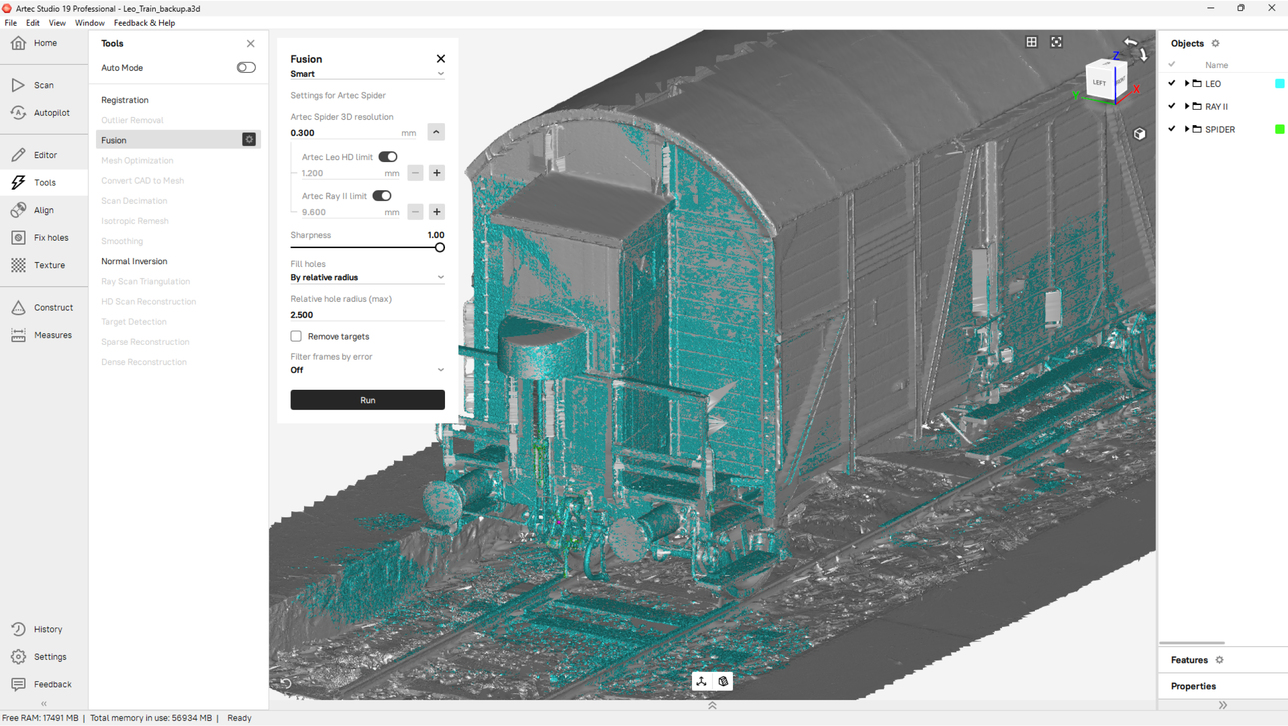This screenshot has height=726, width=1288.
Task: Open the Texture panel
Action: coord(43,265)
